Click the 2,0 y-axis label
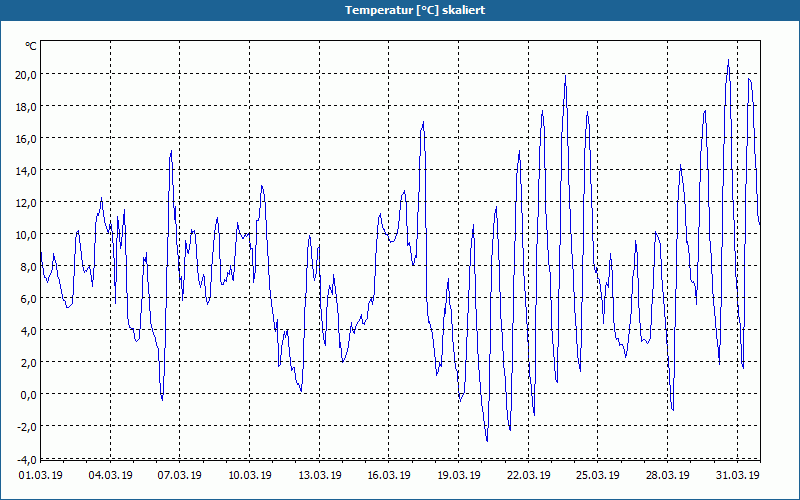The width and height of the screenshot is (800, 500). pos(28,363)
